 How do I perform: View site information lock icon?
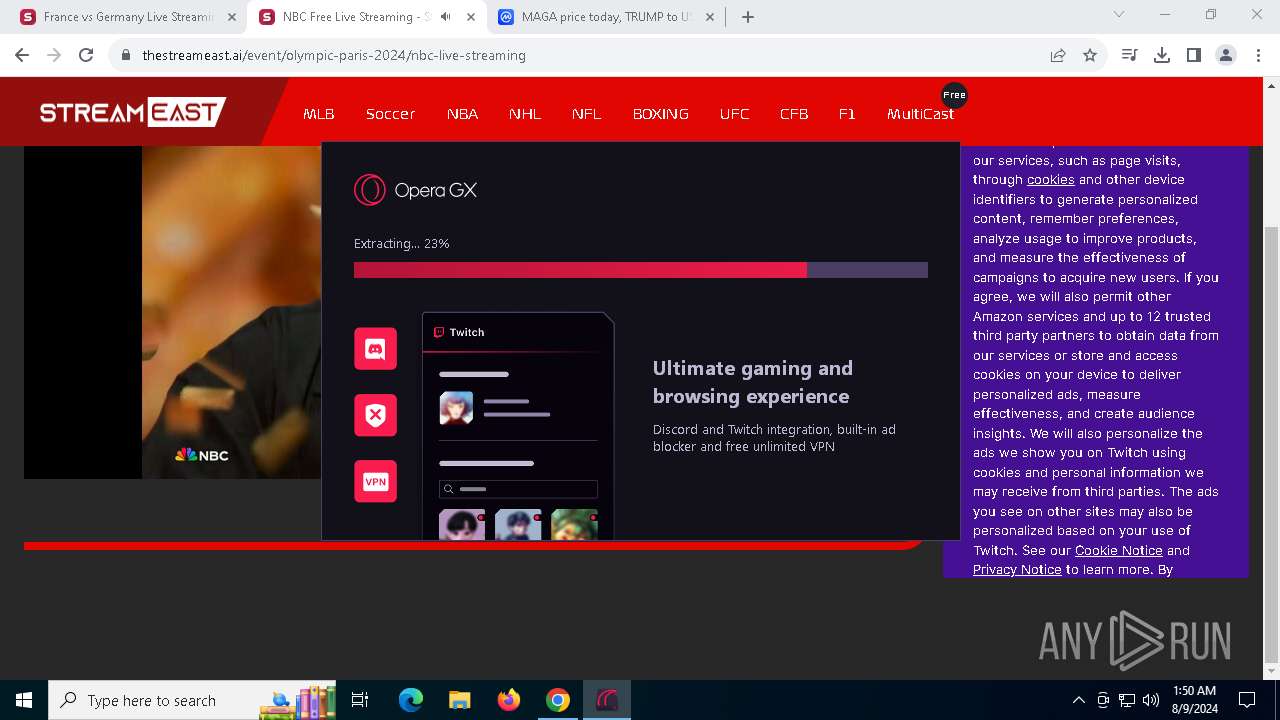(126, 55)
